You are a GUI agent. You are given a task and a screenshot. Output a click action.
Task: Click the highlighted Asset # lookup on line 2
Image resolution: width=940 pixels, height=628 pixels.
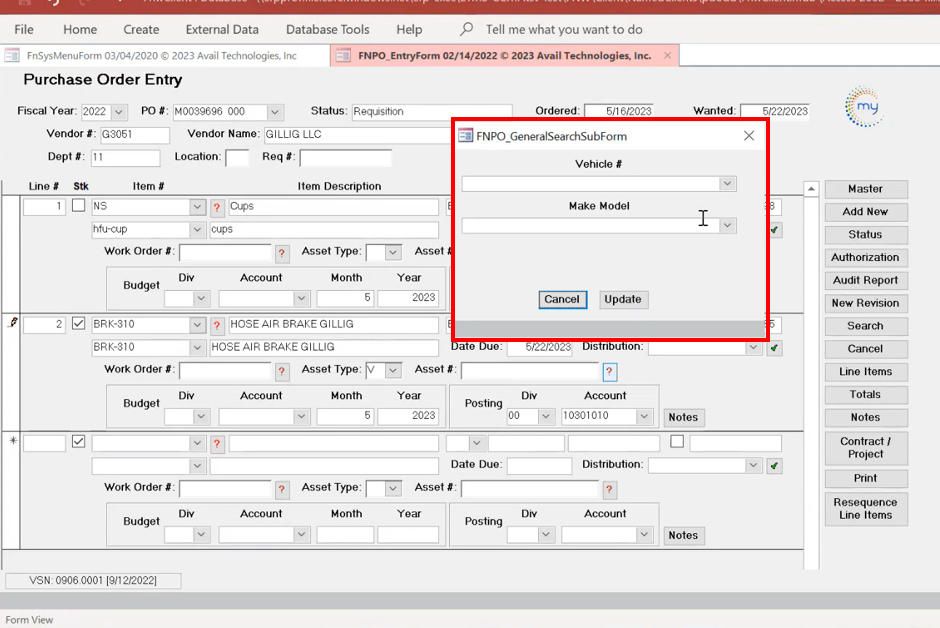[609, 371]
